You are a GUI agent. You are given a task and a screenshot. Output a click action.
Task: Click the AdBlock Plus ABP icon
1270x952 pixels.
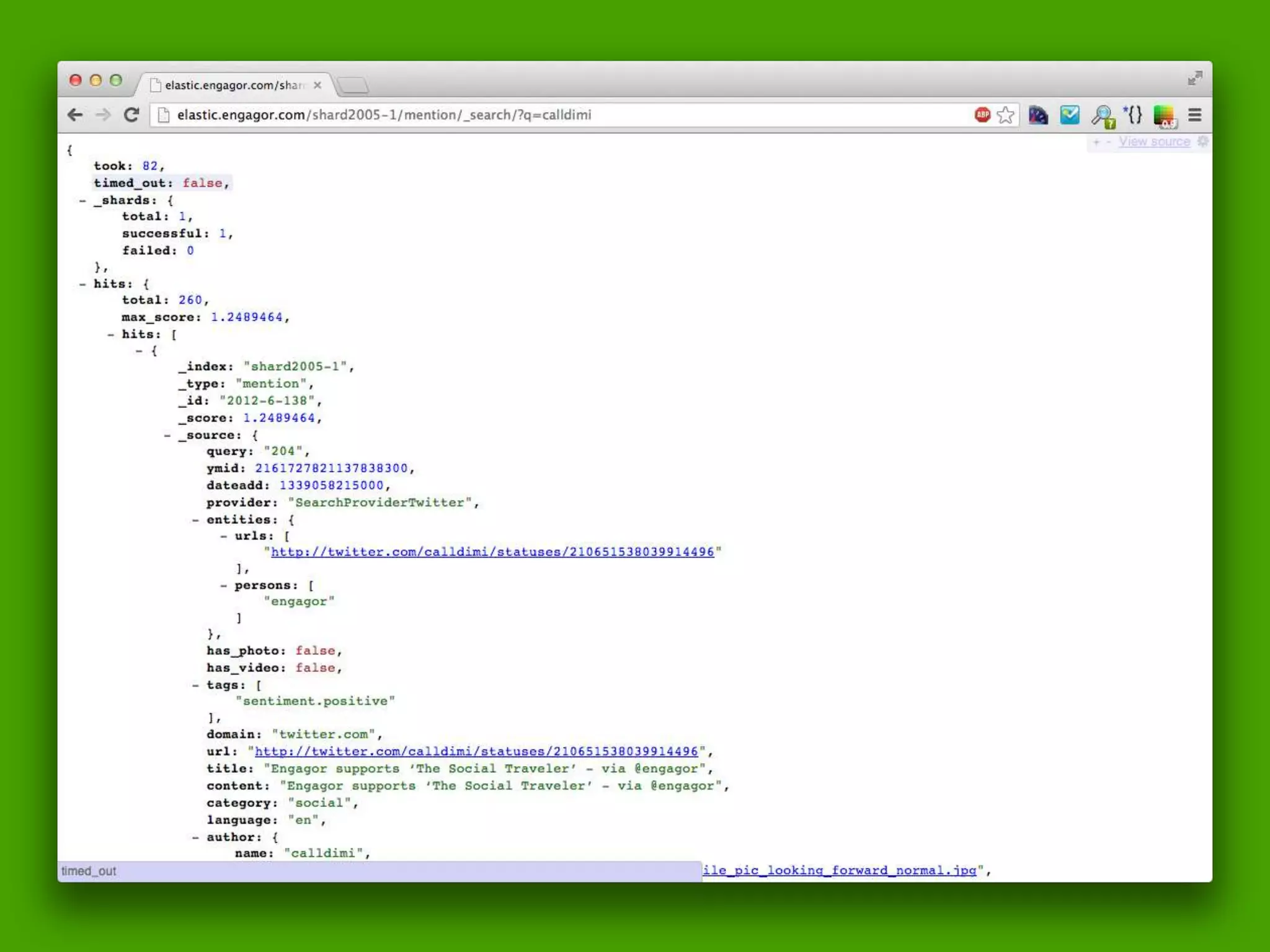(982, 115)
